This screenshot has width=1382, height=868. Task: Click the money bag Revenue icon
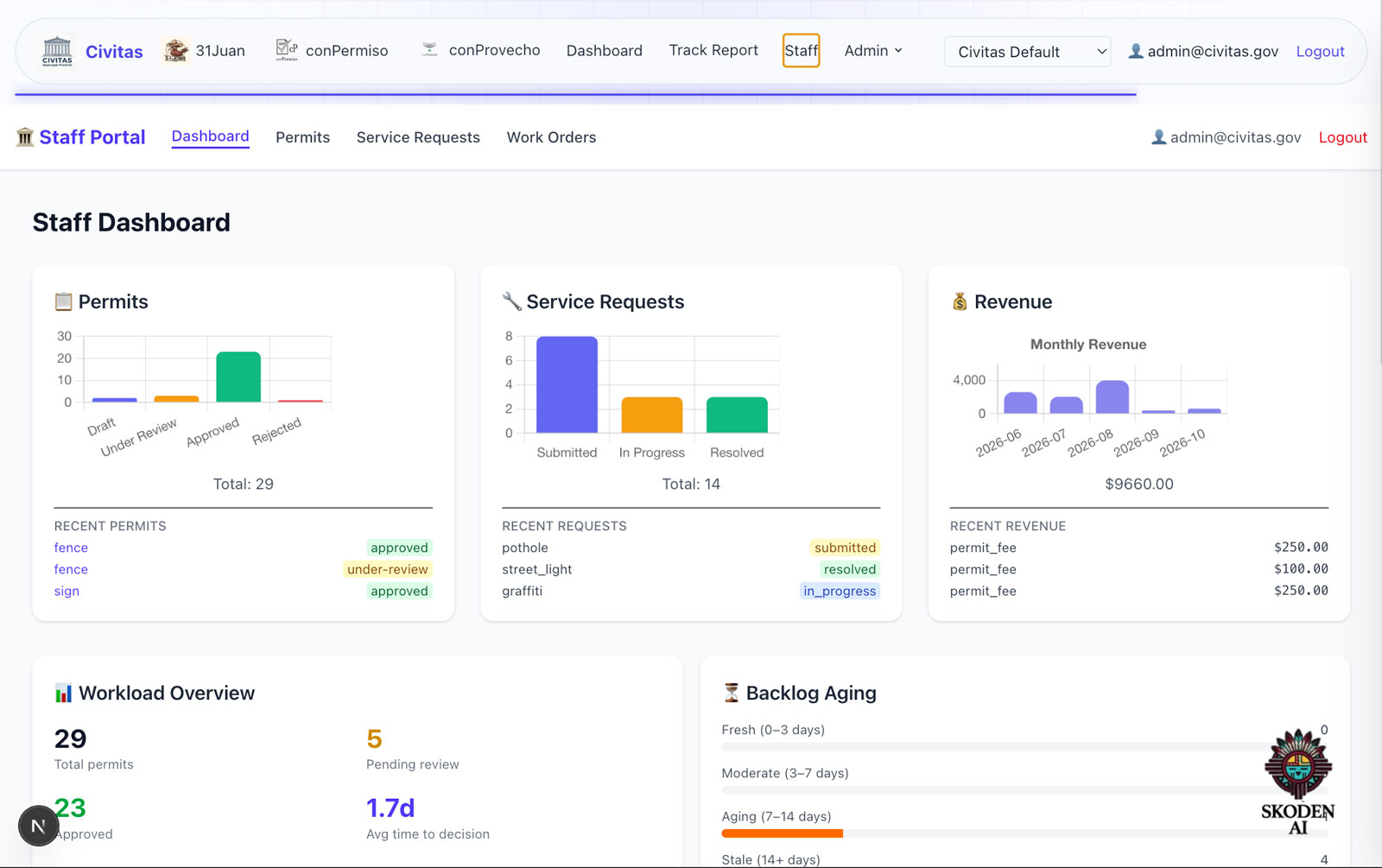(x=960, y=301)
